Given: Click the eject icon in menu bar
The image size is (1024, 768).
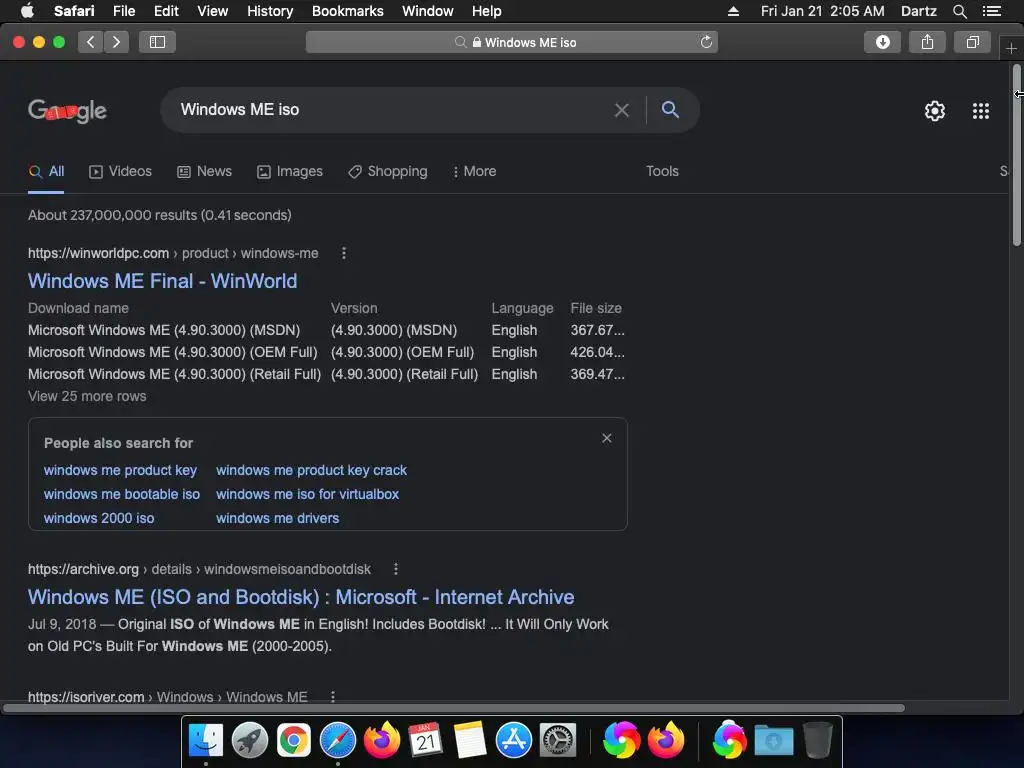Looking at the screenshot, I should (x=733, y=11).
